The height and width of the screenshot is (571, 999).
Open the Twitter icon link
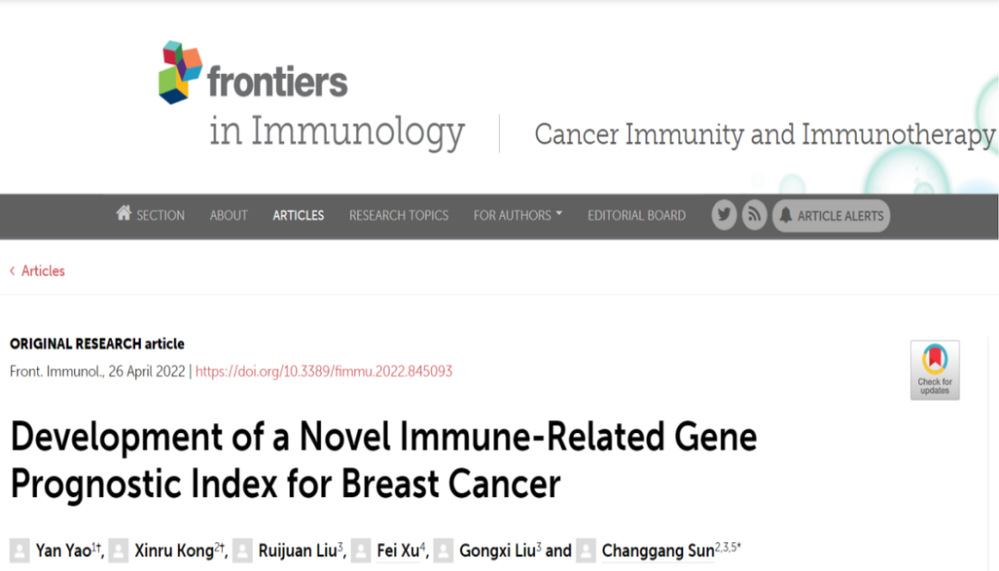724,215
